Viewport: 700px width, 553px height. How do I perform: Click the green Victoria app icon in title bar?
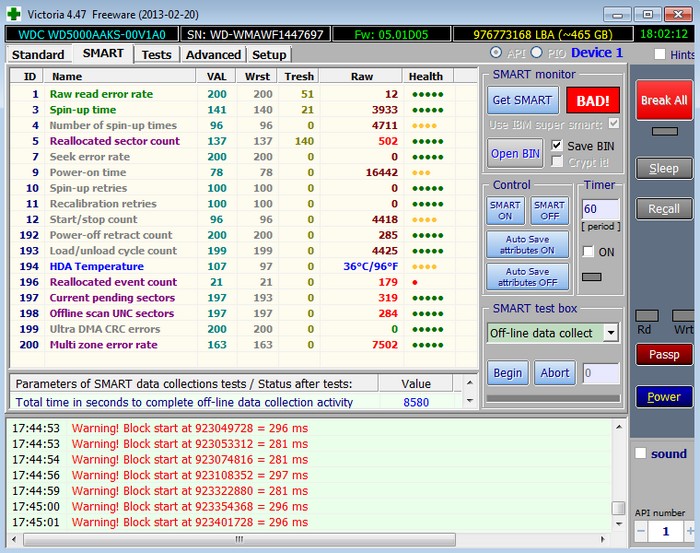click(15, 12)
